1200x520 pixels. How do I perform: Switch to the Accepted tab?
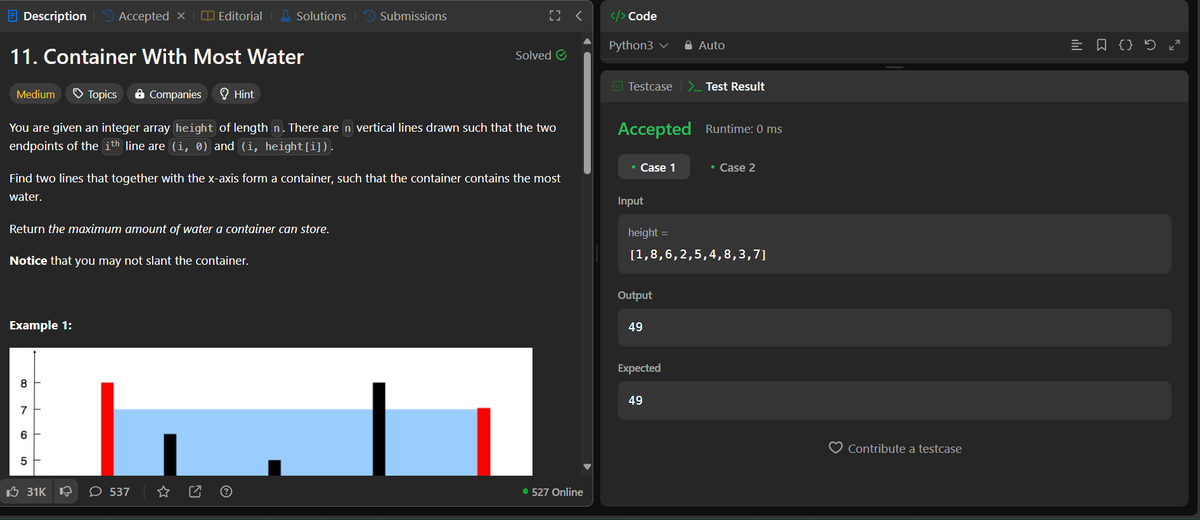(x=134, y=16)
